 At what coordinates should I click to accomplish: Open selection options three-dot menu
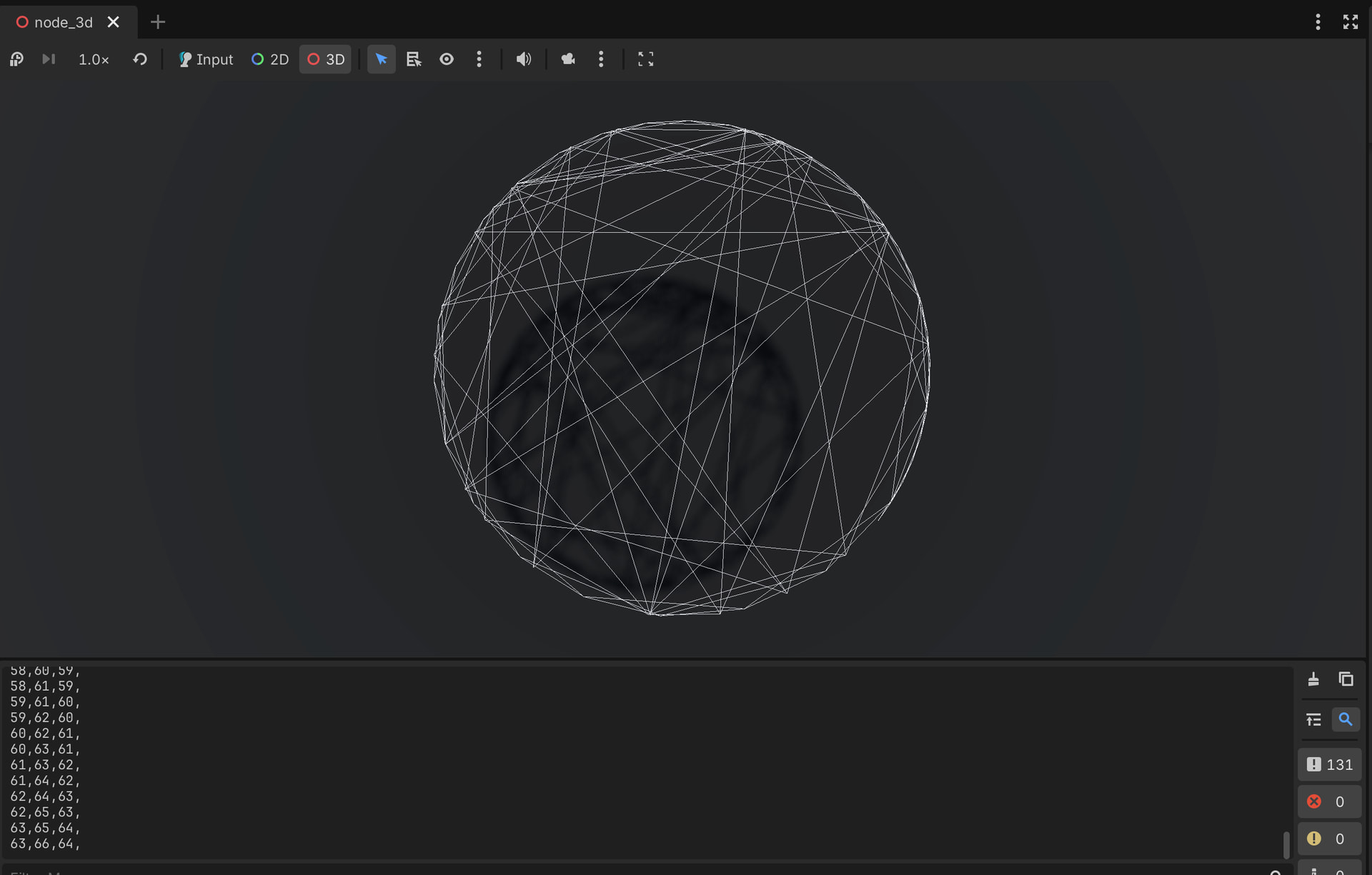pyautogui.click(x=479, y=59)
